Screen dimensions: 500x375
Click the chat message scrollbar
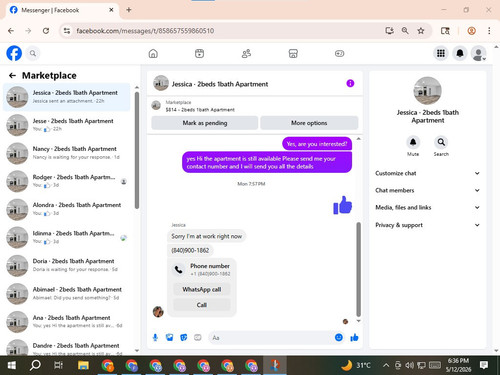pyautogui.click(x=359, y=269)
